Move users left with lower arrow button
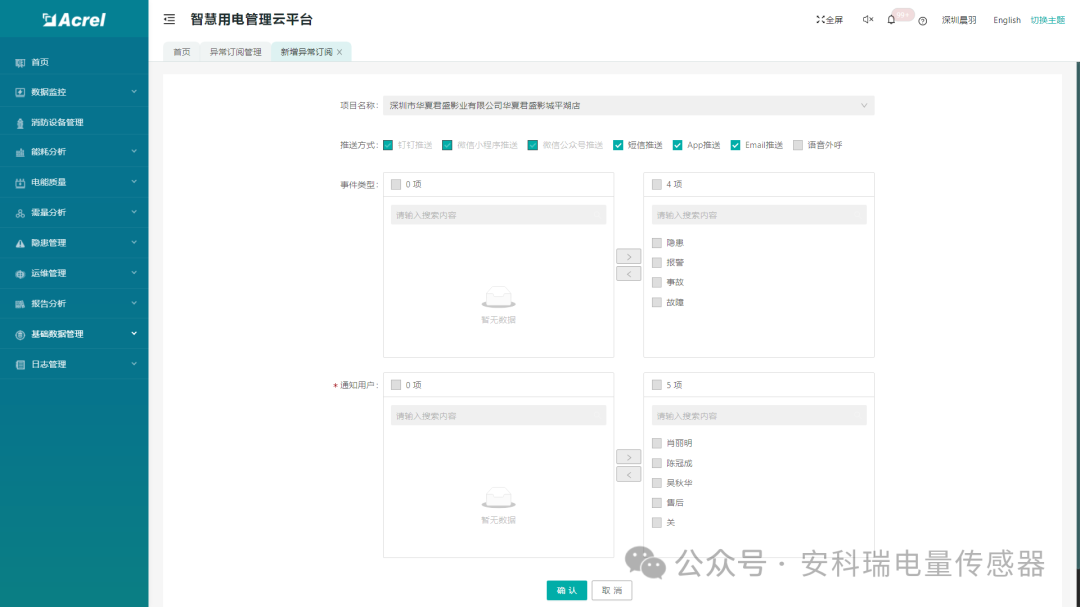1080x607 pixels. (628, 475)
